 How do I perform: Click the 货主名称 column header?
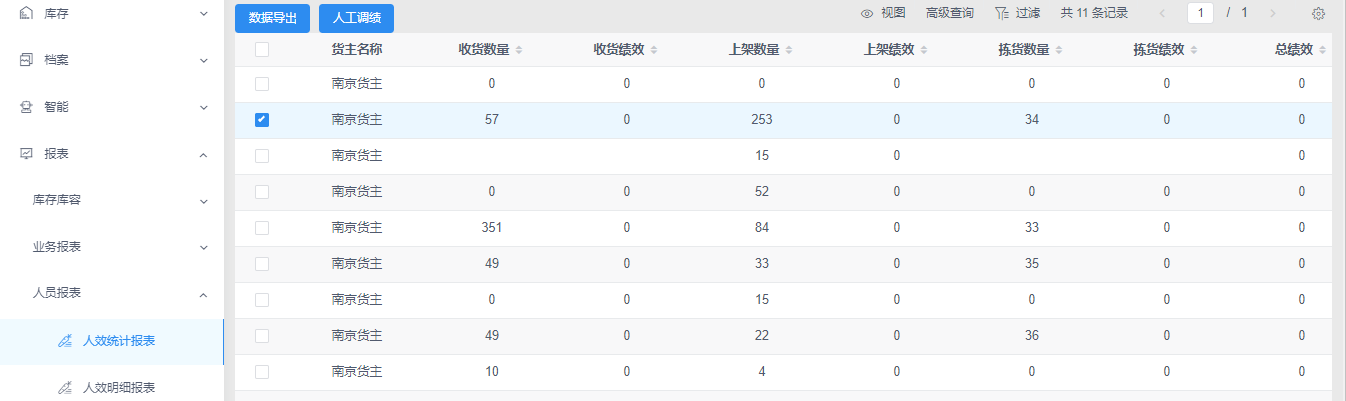(357, 49)
